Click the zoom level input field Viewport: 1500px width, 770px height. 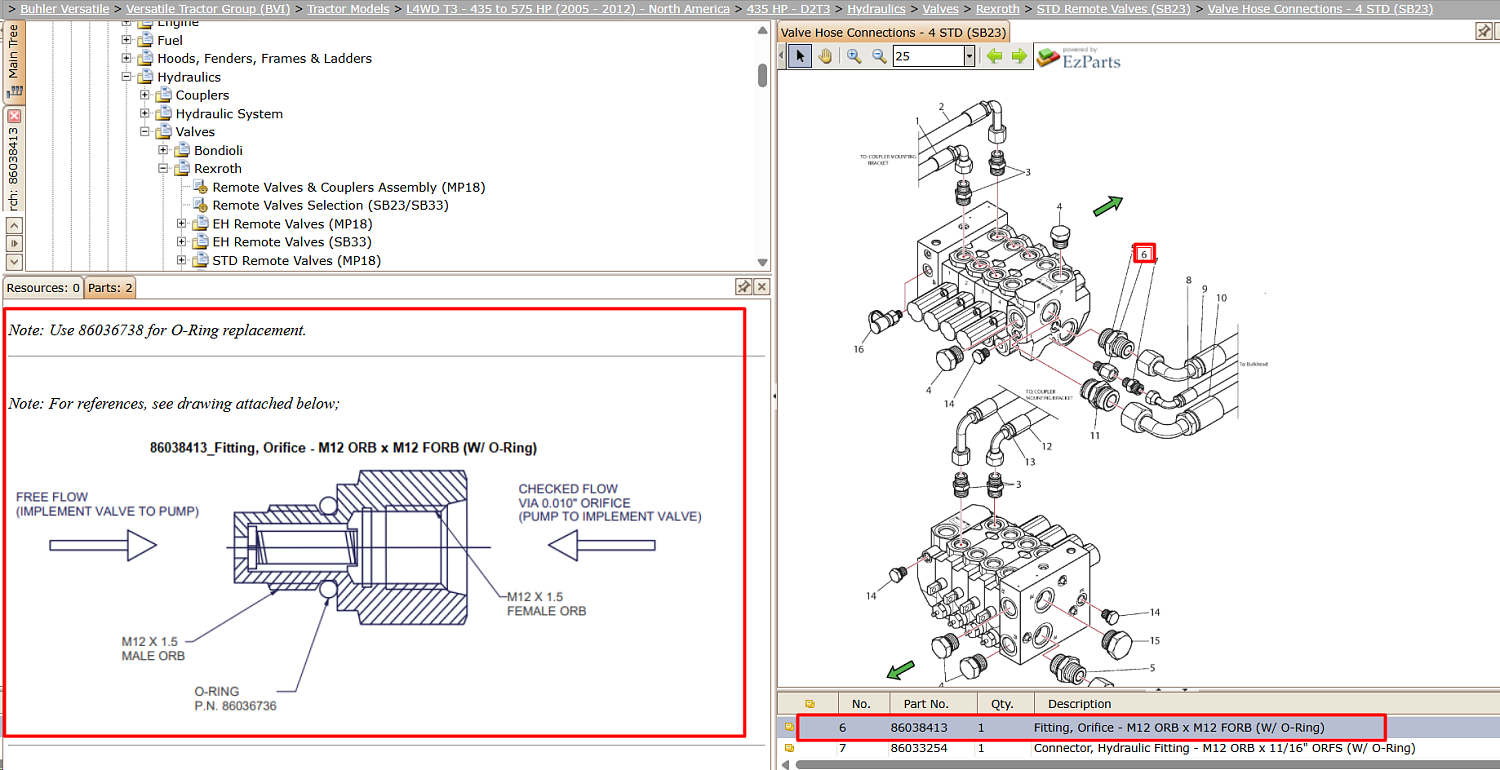pyautogui.click(x=927, y=56)
